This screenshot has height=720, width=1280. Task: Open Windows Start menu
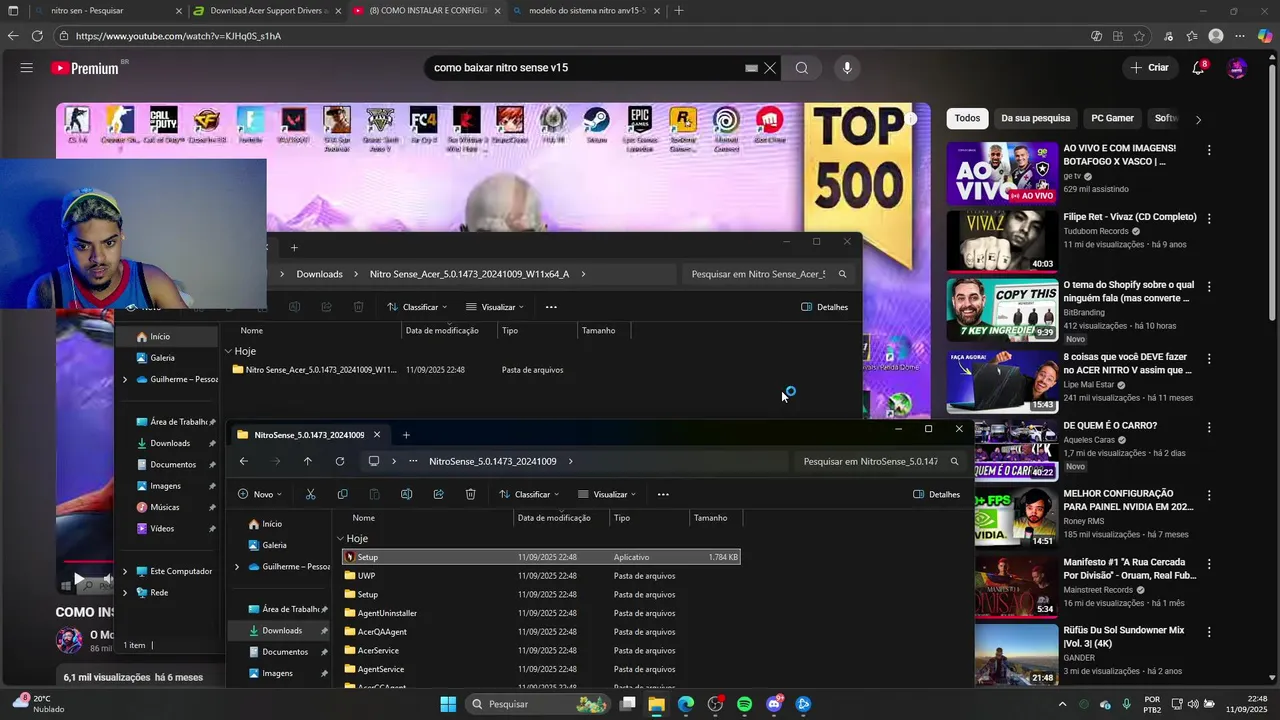coord(448,704)
